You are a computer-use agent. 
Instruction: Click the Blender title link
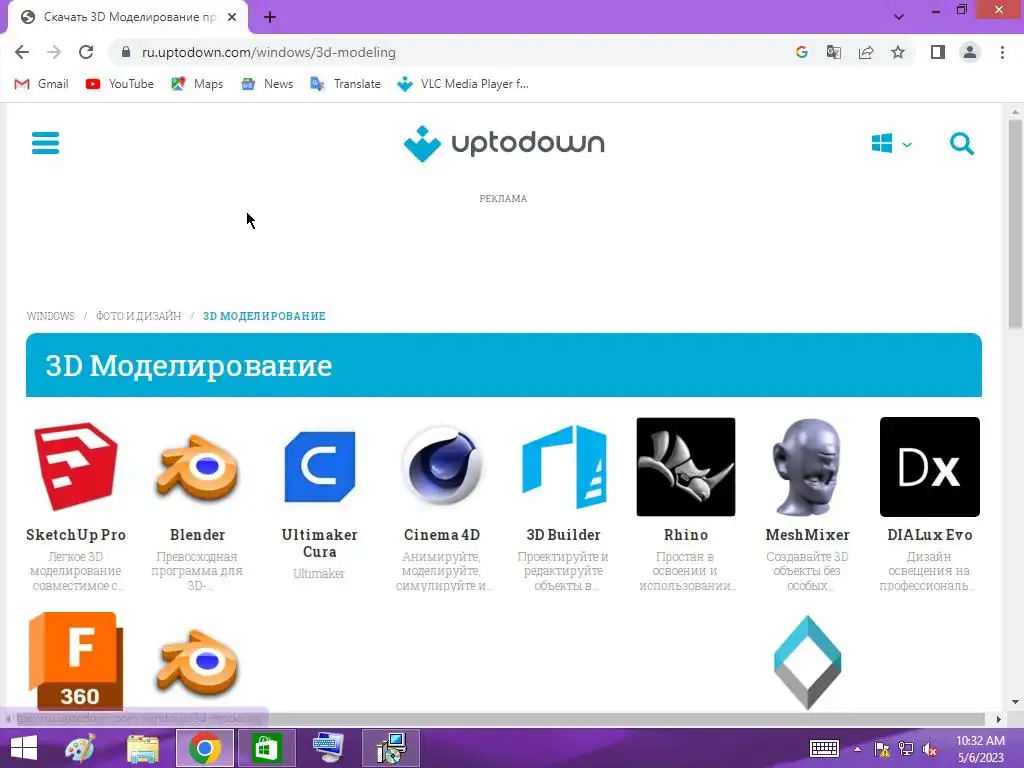coord(197,535)
